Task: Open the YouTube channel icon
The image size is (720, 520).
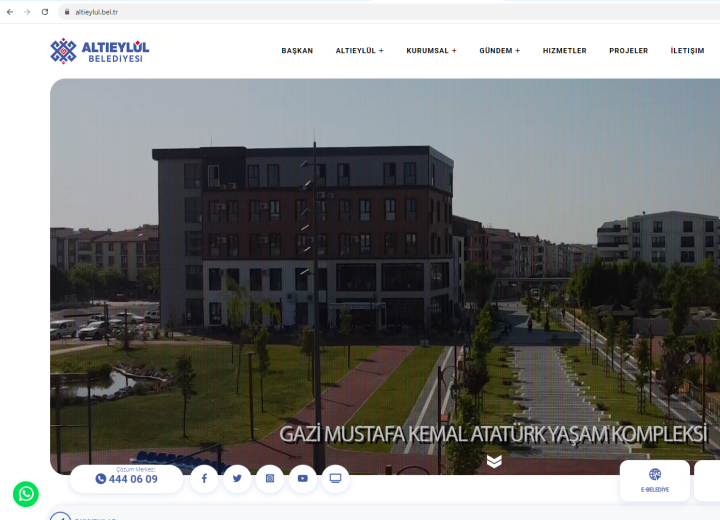Action: pyautogui.click(x=303, y=479)
